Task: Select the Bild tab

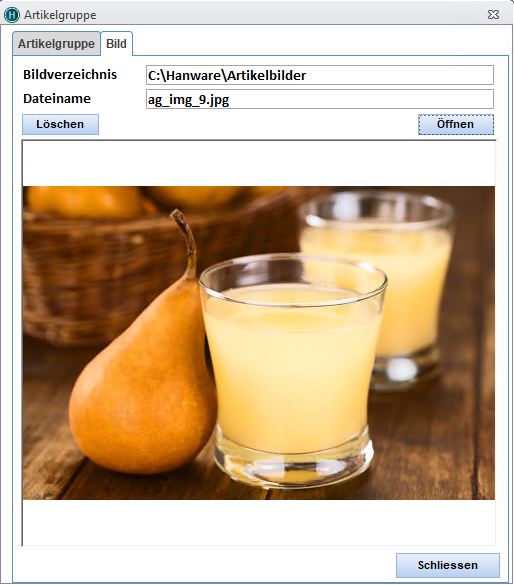Action: 116,44
